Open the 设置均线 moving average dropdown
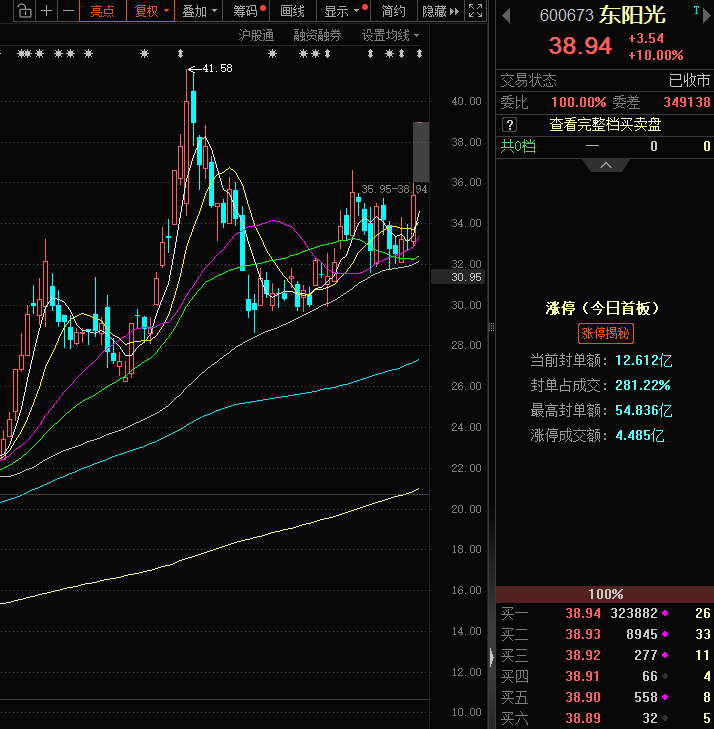Screen dimensions: 714x729 390,35
